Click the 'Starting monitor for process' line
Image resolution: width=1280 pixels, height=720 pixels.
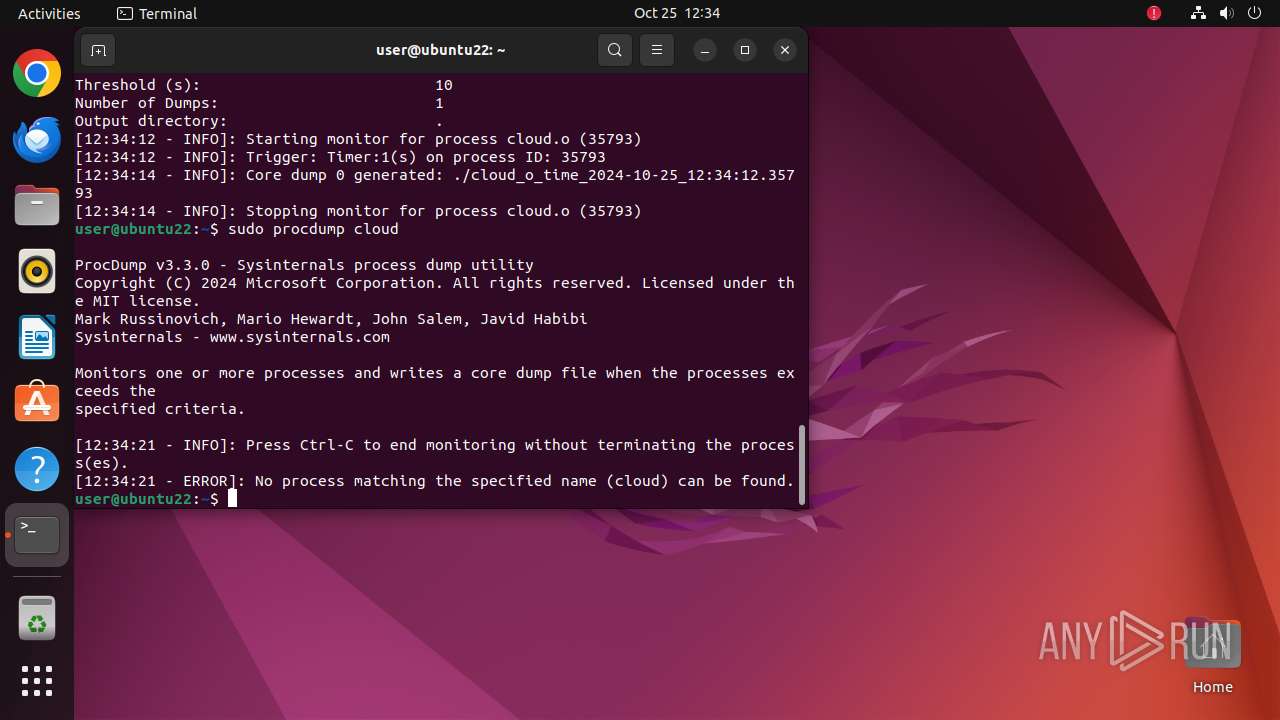point(358,139)
